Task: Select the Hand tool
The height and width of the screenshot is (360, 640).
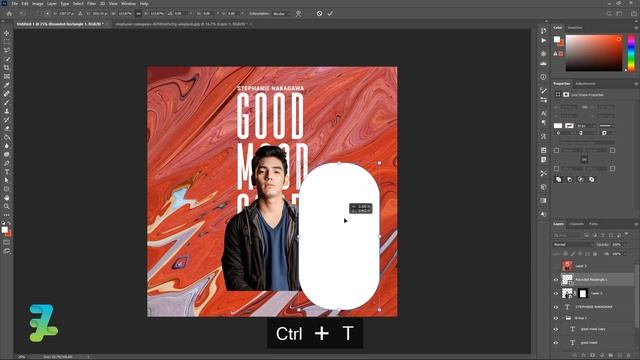Action: click(x=7, y=198)
